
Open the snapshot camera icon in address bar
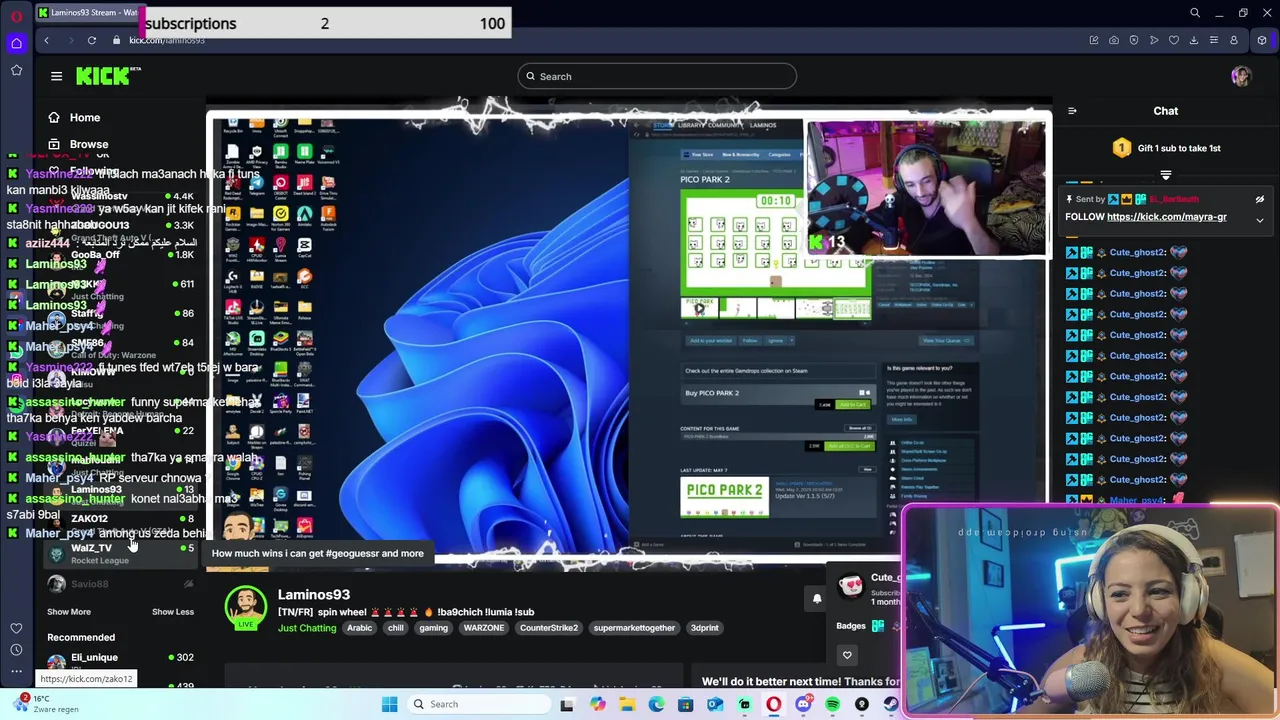point(1113,40)
